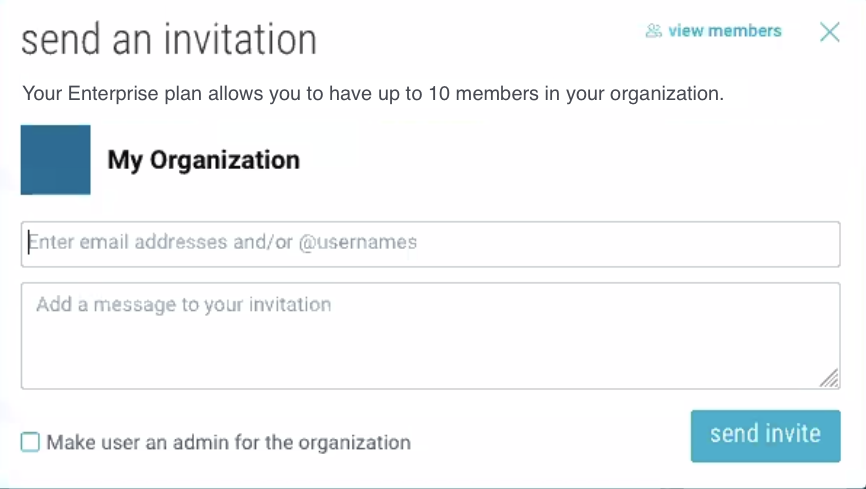866x489 pixels.
Task: Click the 'Make user an admin' label text
Action: tap(229, 443)
